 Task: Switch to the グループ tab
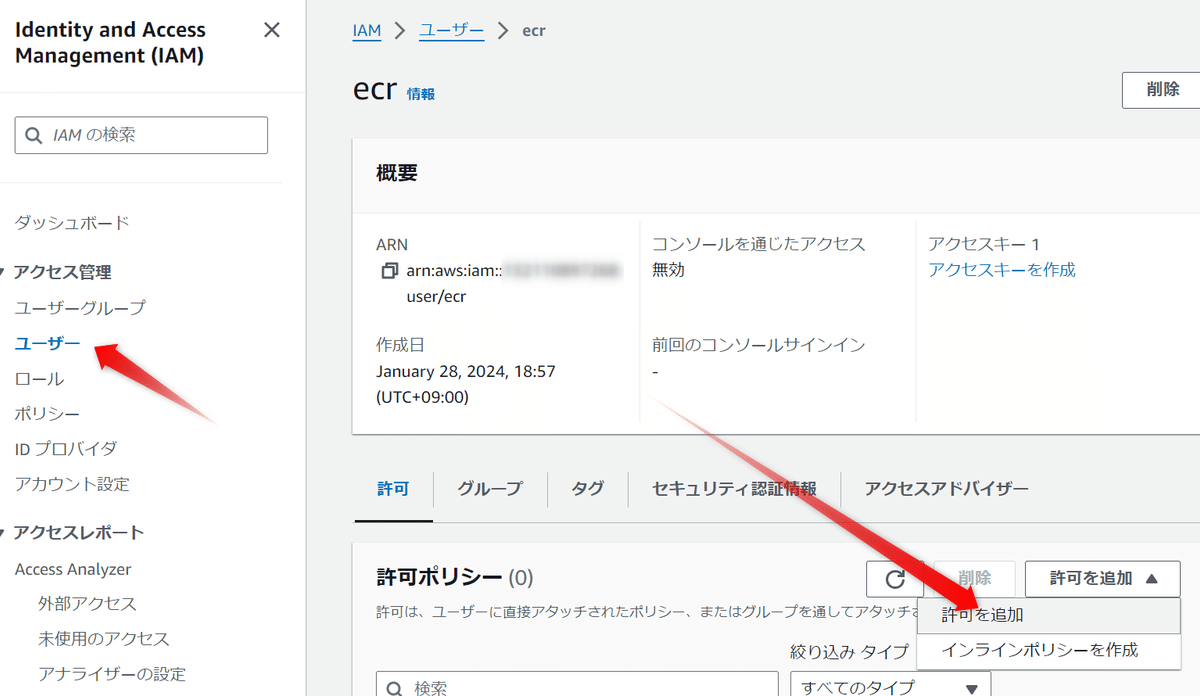(x=490, y=489)
